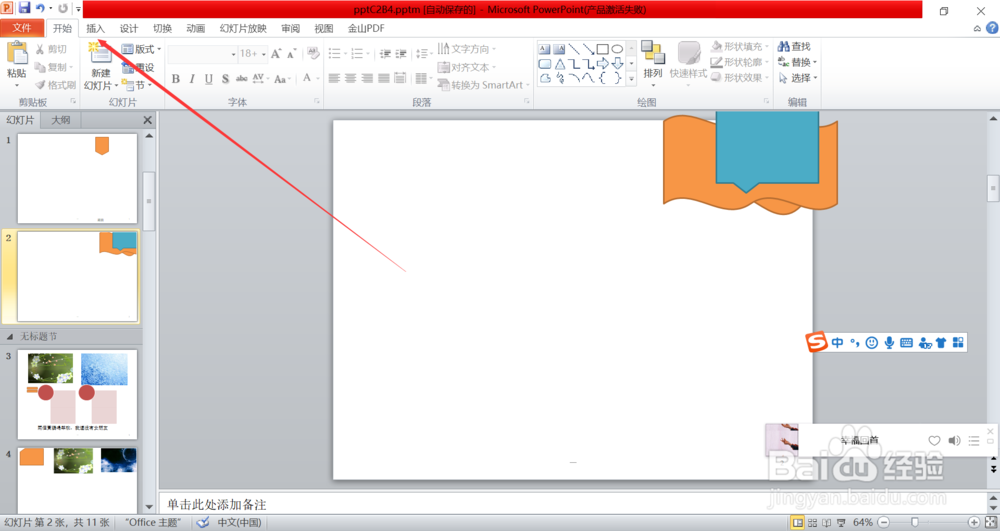Click the Paste (粘贴) clipboard icon

point(17,53)
